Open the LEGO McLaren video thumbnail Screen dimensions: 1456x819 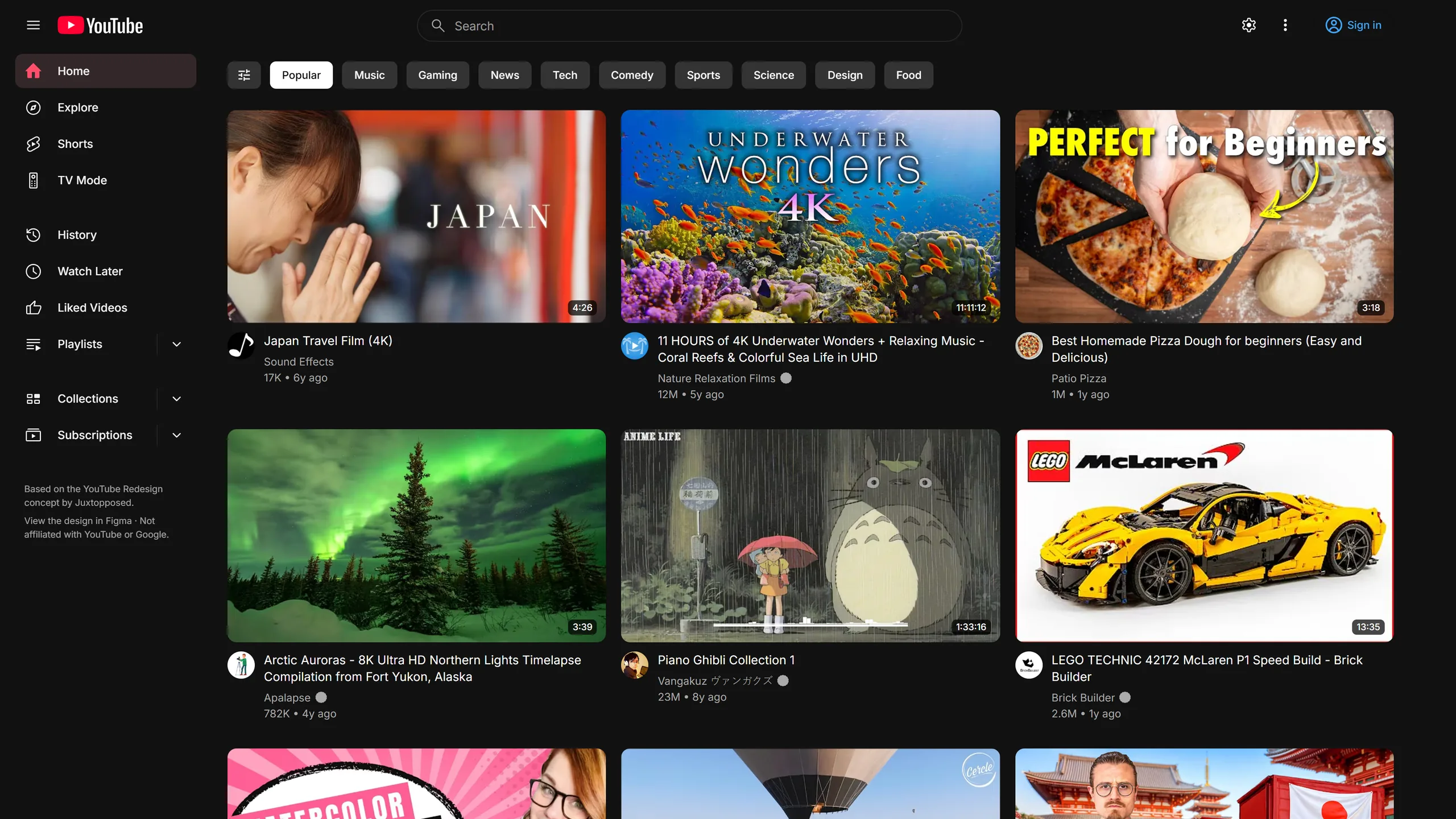pyautogui.click(x=1205, y=536)
